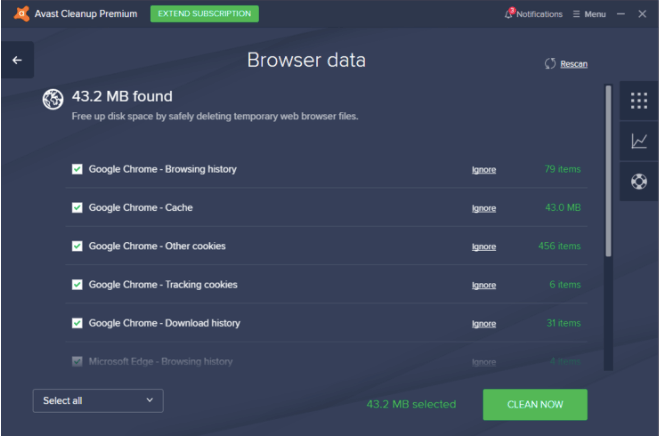This screenshot has height=436, width=659.
Task: Click the 31 items count
Action: (564, 323)
